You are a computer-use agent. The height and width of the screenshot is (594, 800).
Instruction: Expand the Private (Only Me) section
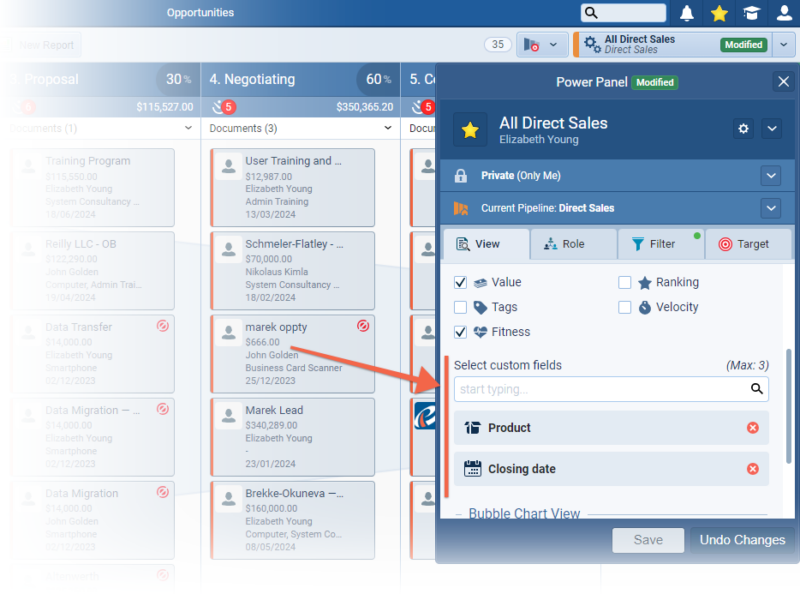pyautogui.click(x=770, y=176)
